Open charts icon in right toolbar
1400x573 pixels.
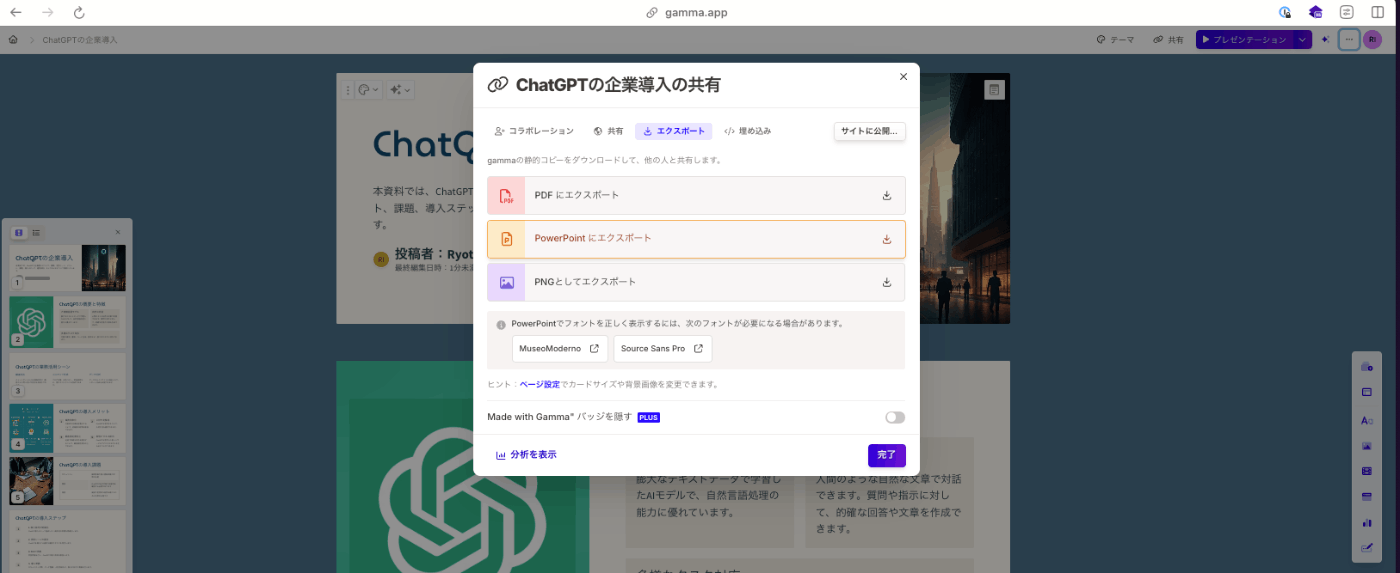click(1367, 522)
